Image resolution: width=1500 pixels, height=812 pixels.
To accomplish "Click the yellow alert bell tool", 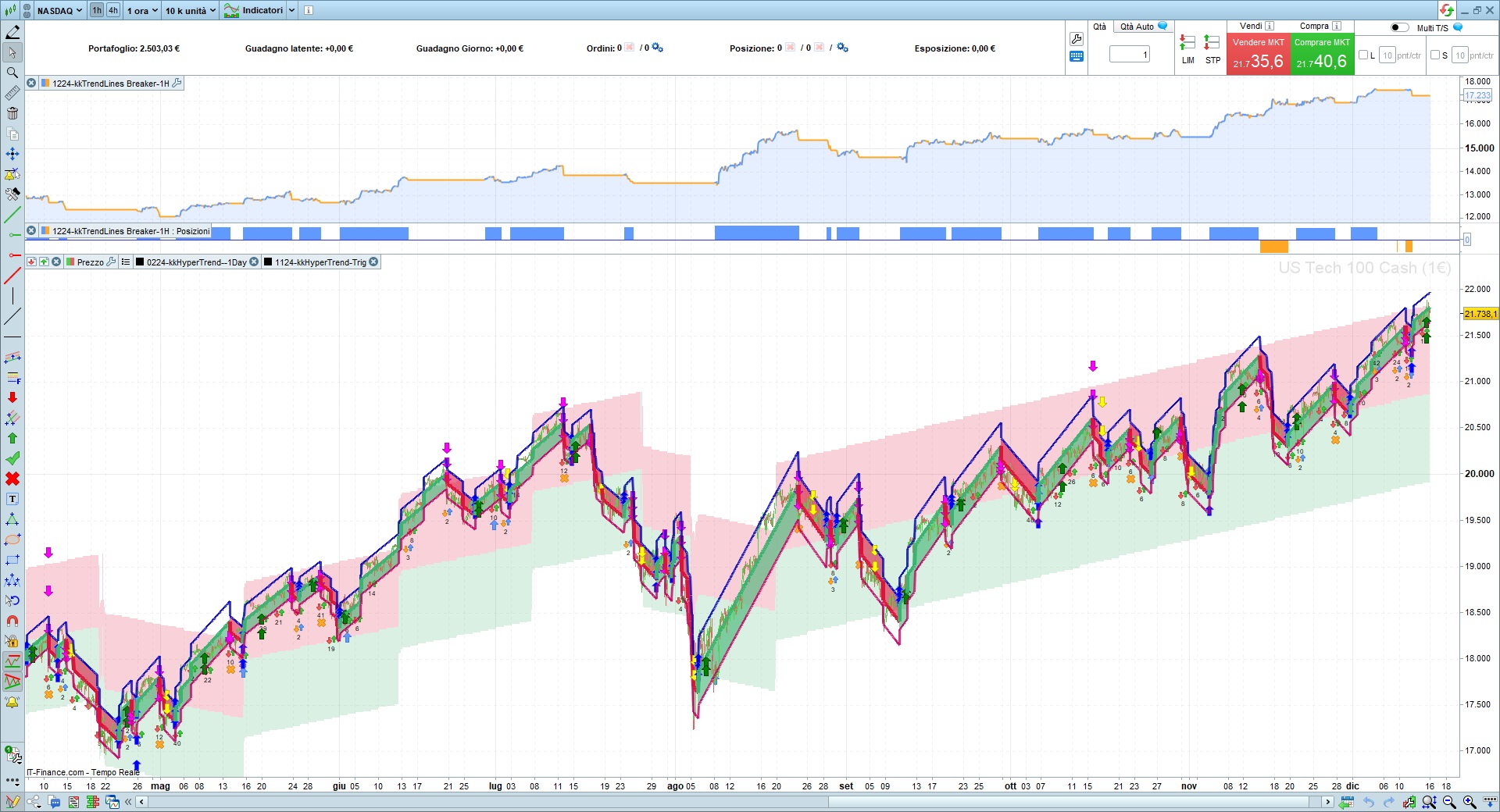I will tap(12, 702).
